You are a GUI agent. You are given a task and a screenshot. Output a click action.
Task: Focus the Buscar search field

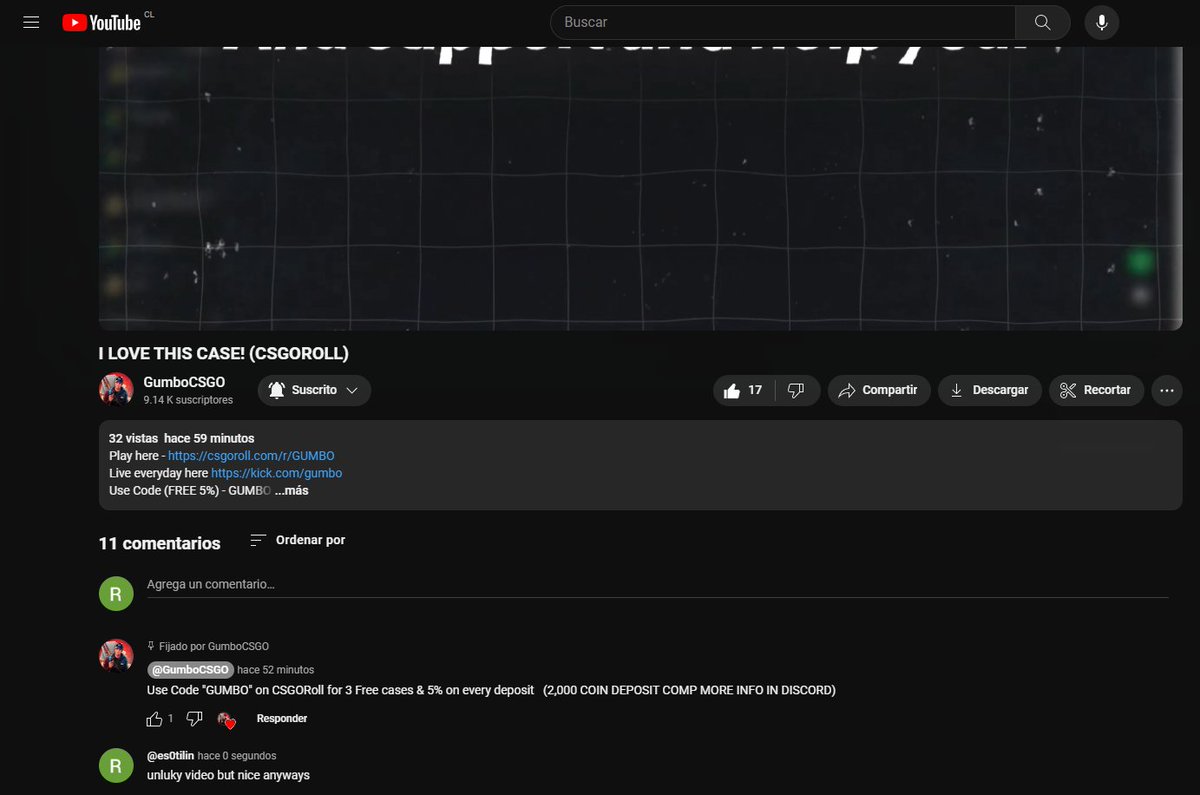point(783,22)
